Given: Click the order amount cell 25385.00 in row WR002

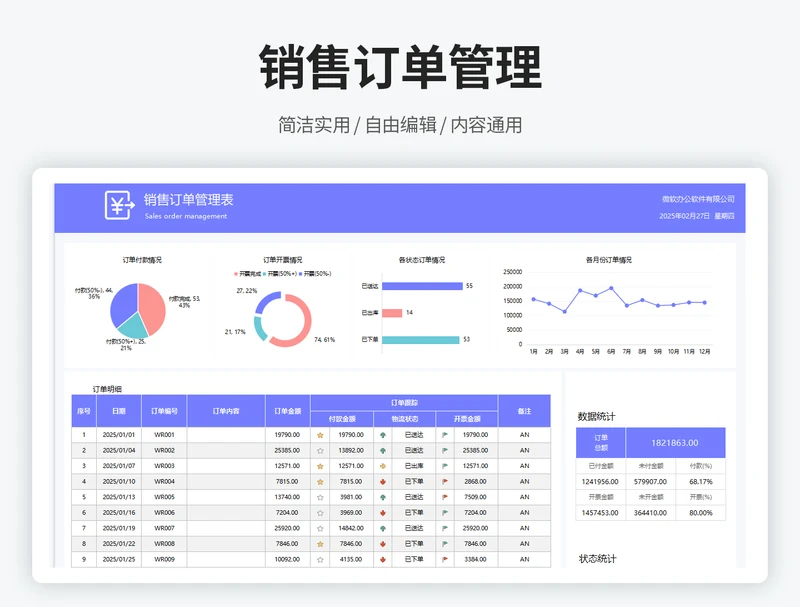Looking at the screenshot, I should click(x=287, y=450).
